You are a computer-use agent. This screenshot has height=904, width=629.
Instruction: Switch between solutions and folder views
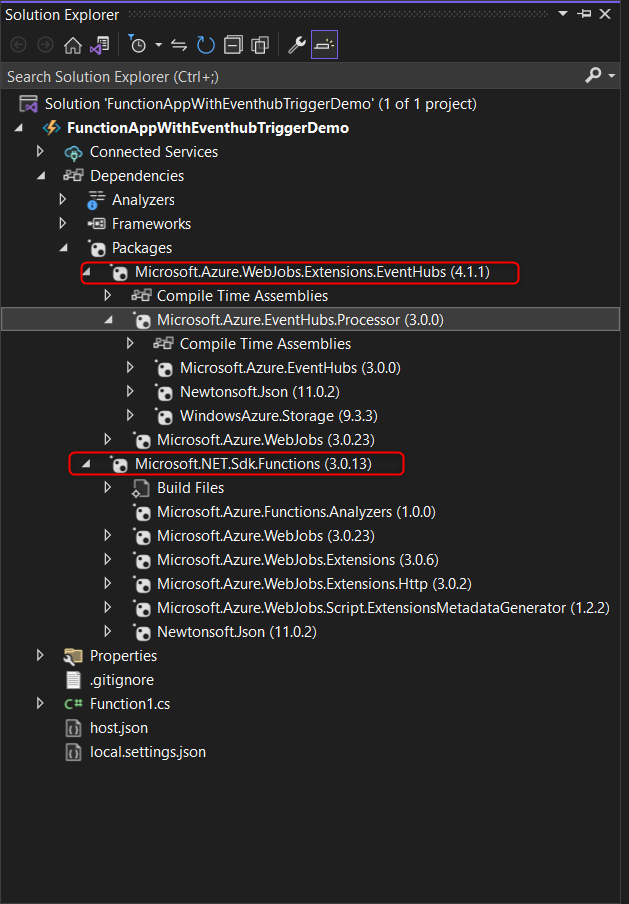(98, 45)
